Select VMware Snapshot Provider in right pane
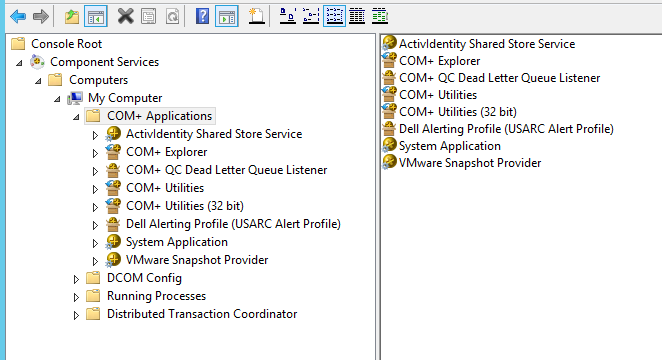Image resolution: width=662 pixels, height=360 pixels. [470, 163]
